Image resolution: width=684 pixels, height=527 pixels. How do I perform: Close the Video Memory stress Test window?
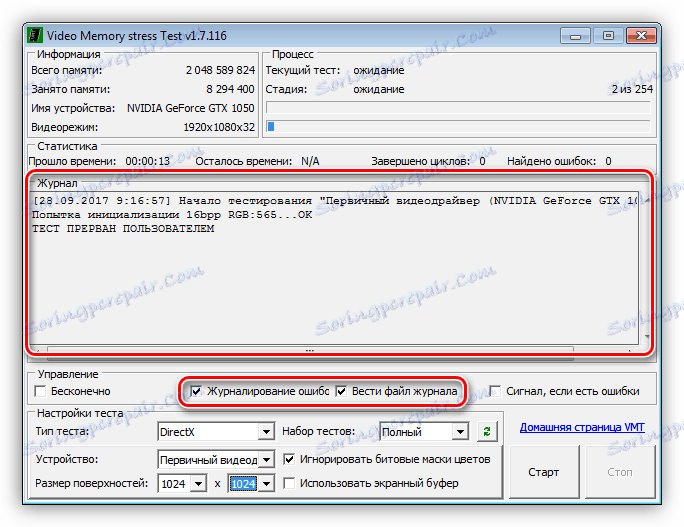coord(641,36)
